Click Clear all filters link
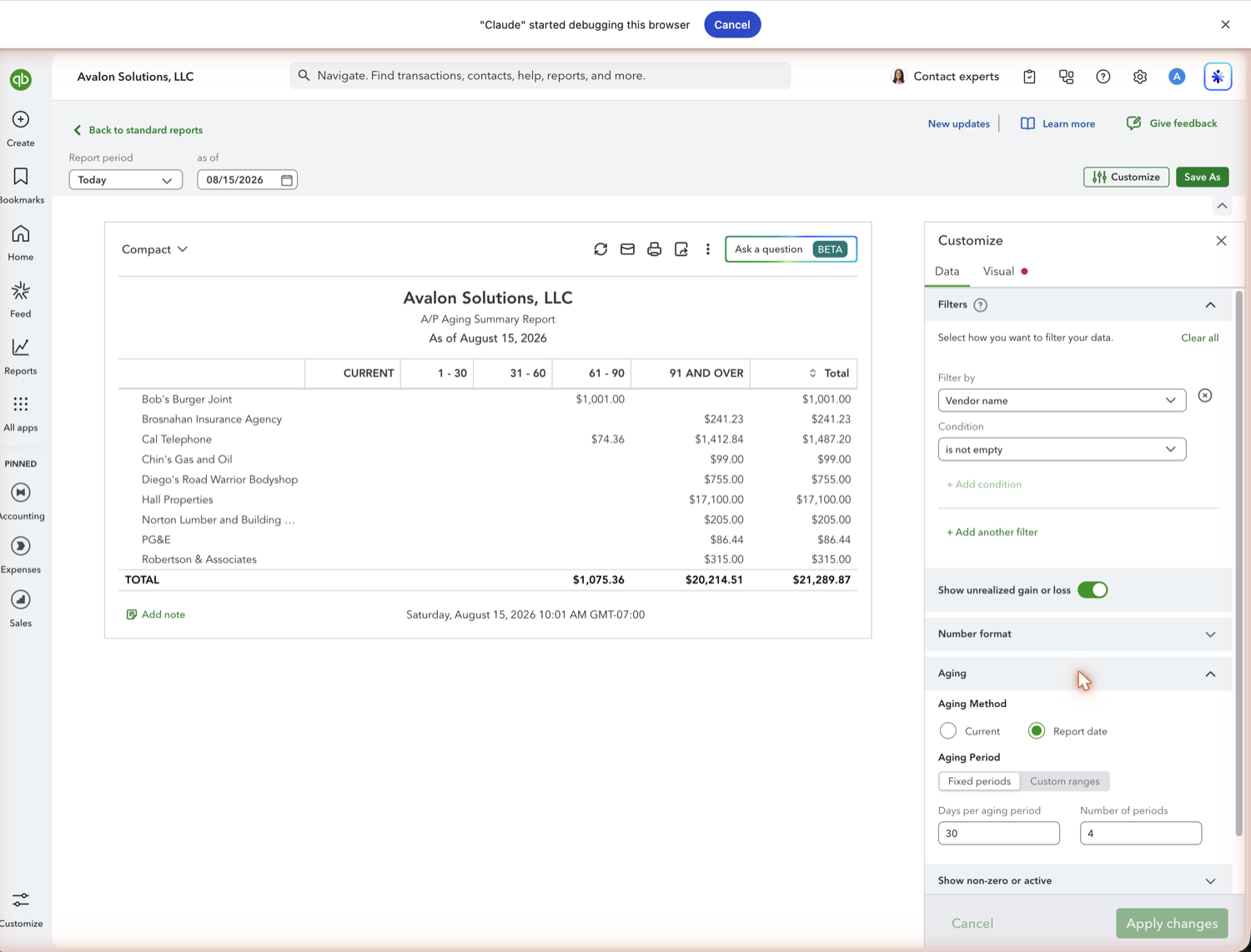The height and width of the screenshot is (952, 1251). coord(1199,338)
